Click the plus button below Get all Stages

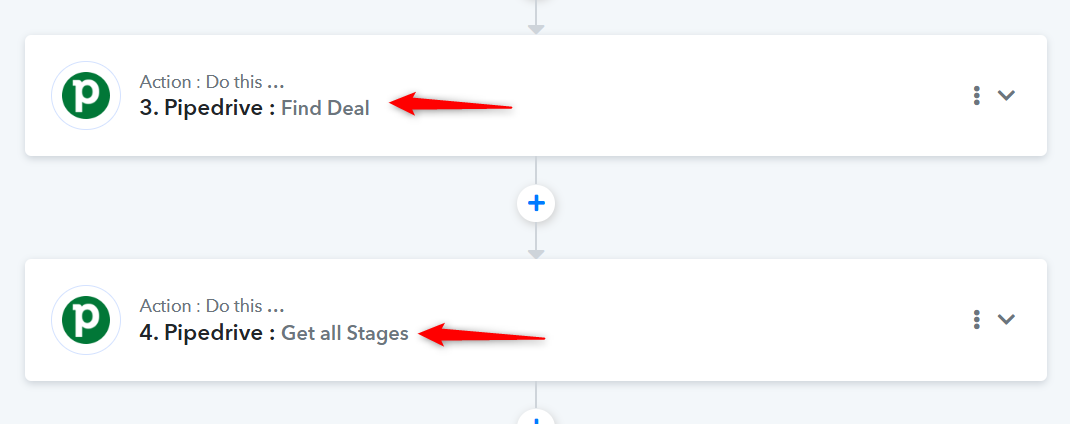tap(536, 418)
